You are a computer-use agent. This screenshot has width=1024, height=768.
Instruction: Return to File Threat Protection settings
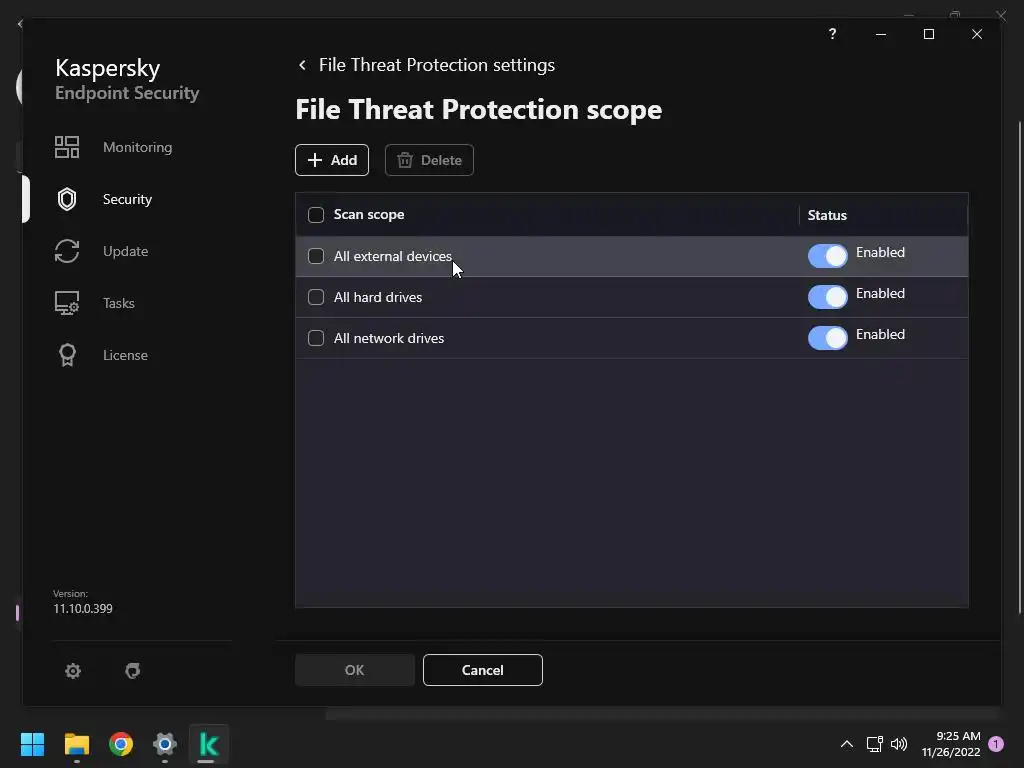[x=437, y=65]
